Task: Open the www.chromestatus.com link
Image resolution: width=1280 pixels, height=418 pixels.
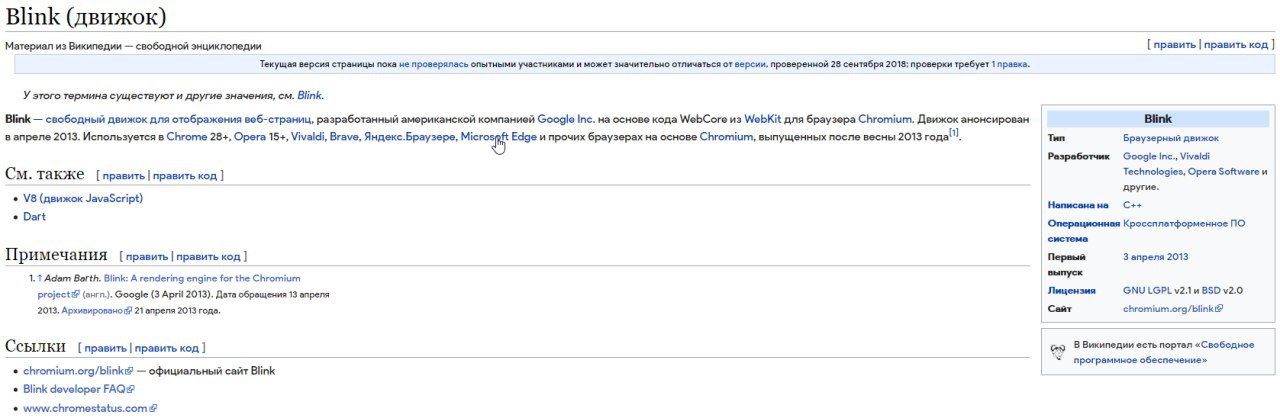Action: [x=90, y=408]
